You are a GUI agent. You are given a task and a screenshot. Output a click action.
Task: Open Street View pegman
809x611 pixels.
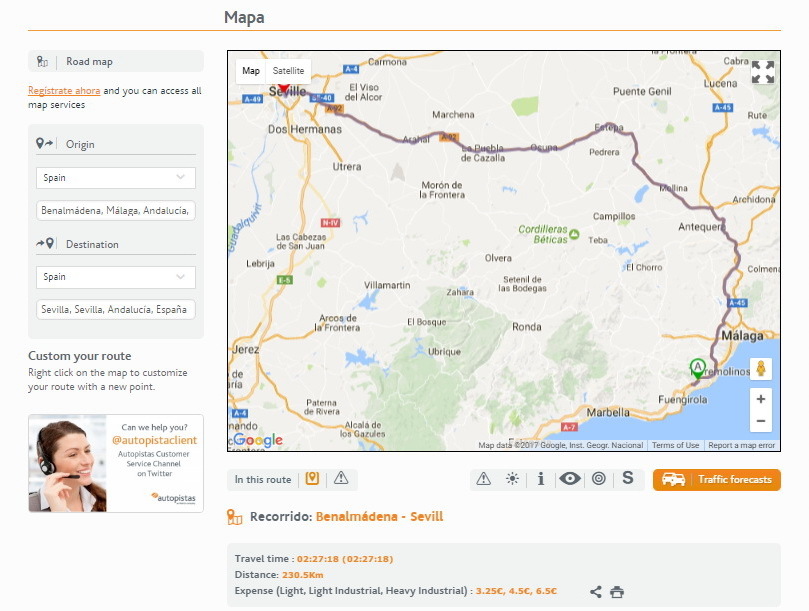click(761, 369)
